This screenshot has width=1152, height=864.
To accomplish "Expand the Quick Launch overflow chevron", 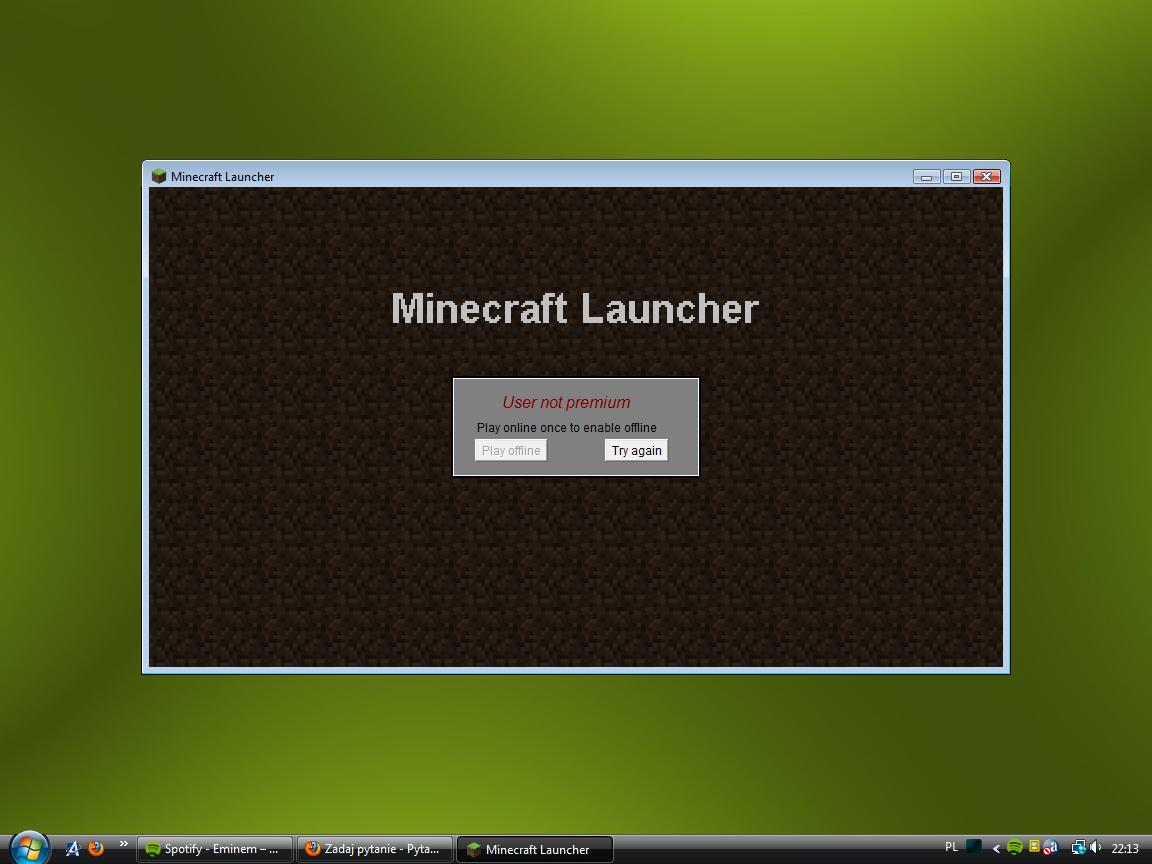I will pyautogui.click(x=123, y=843).
